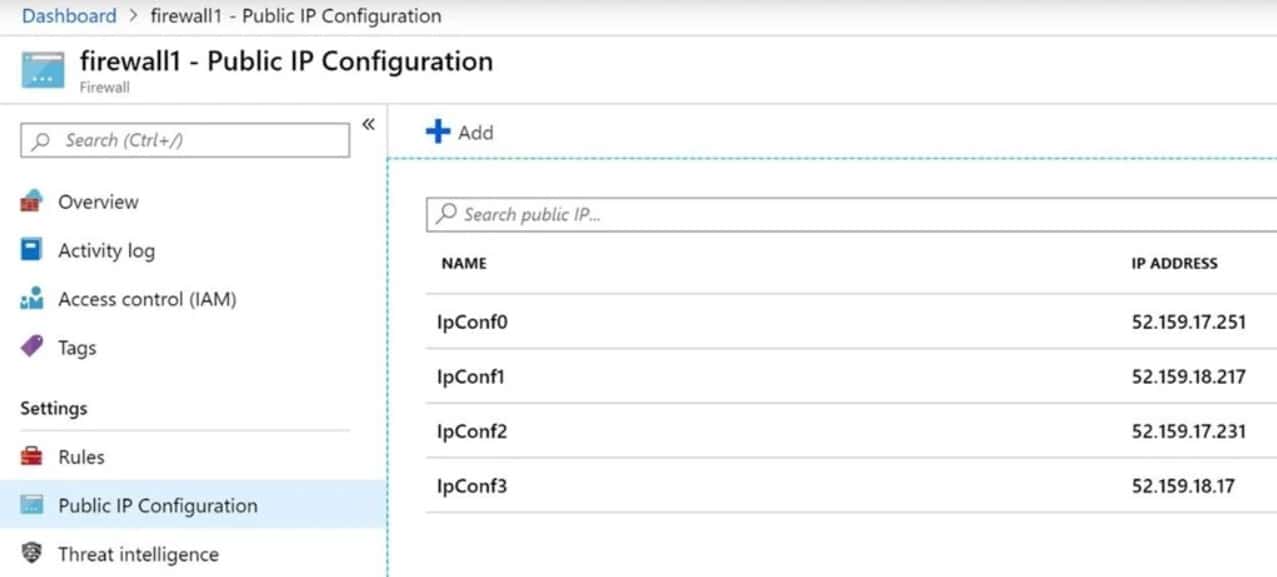Focus the Search public IP field

tap(851, 215)
